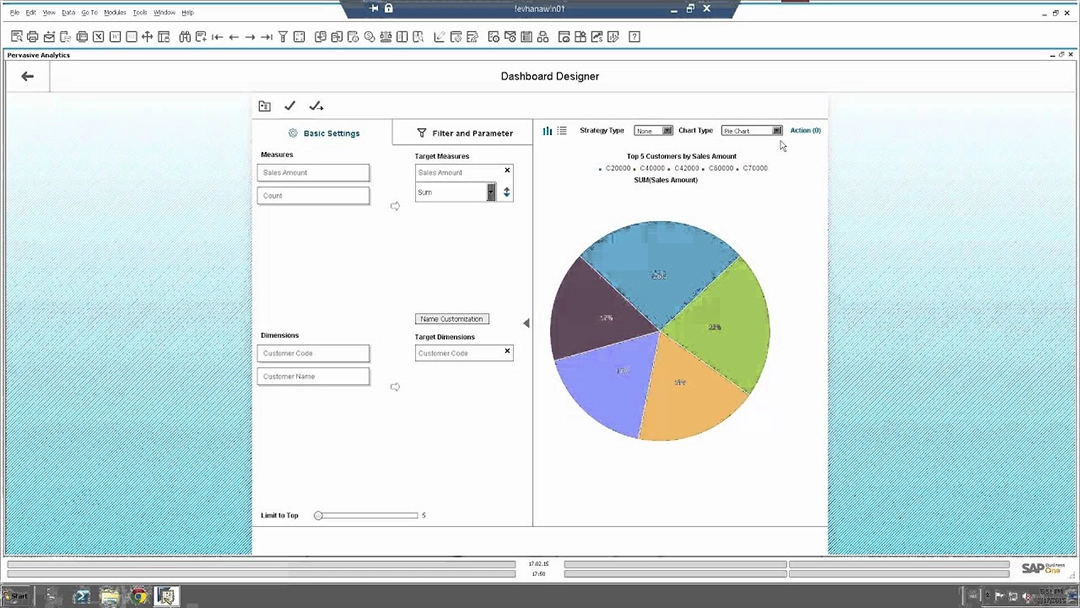Open the Chart Type dropdown showing Pie Chart

[x=777, y=131]
